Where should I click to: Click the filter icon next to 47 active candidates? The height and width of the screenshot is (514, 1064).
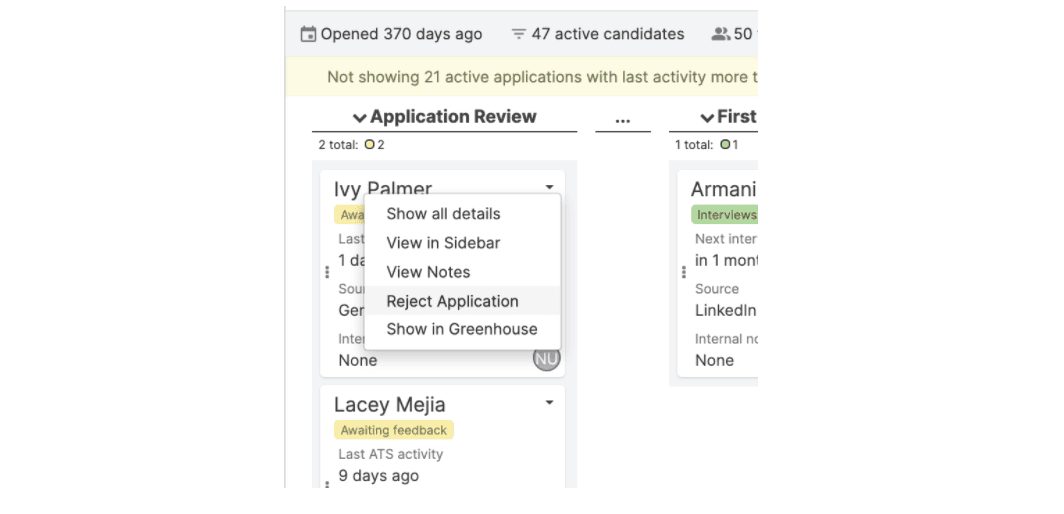518,35
